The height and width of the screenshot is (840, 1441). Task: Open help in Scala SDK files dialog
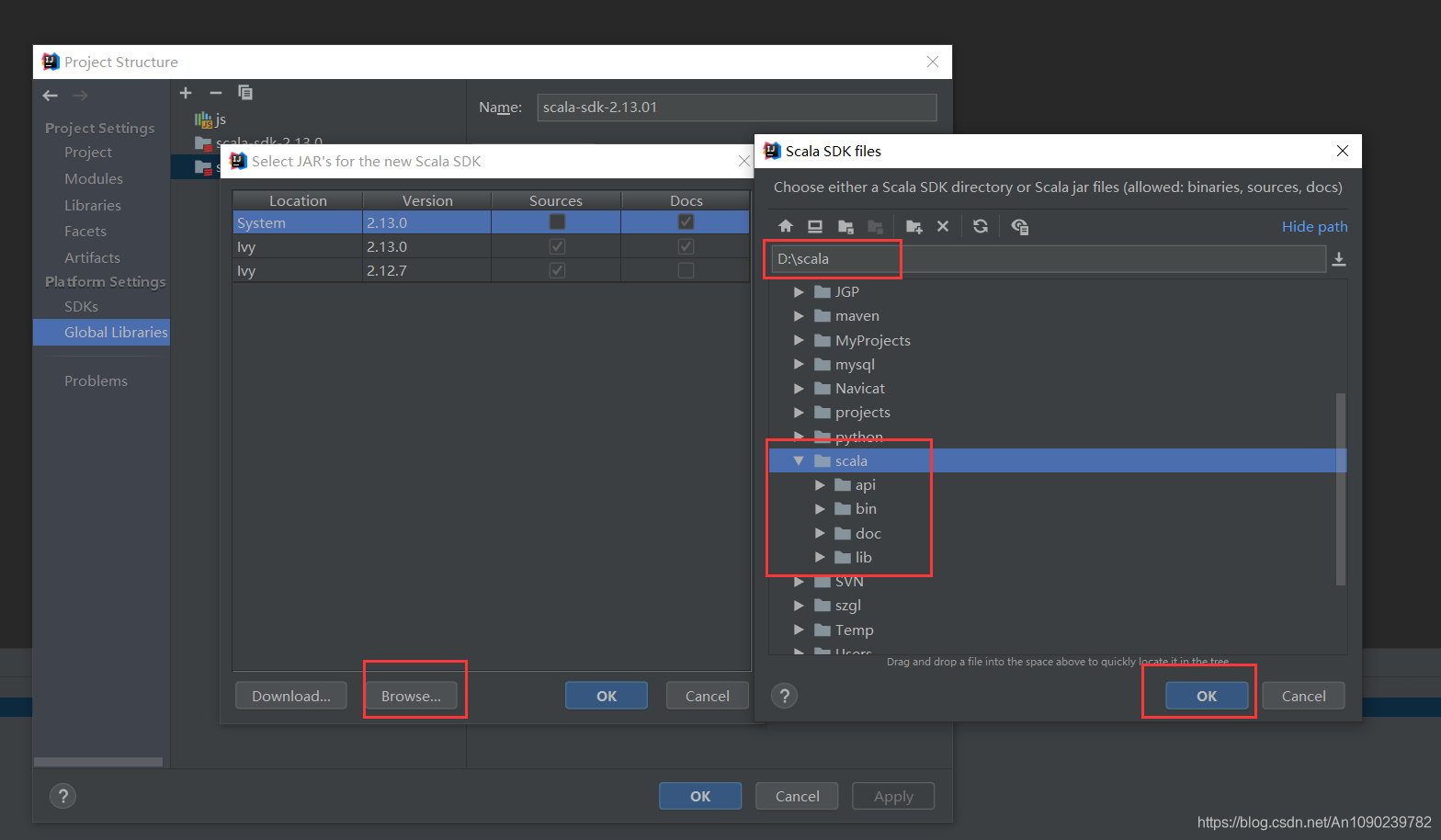point(785,696)
